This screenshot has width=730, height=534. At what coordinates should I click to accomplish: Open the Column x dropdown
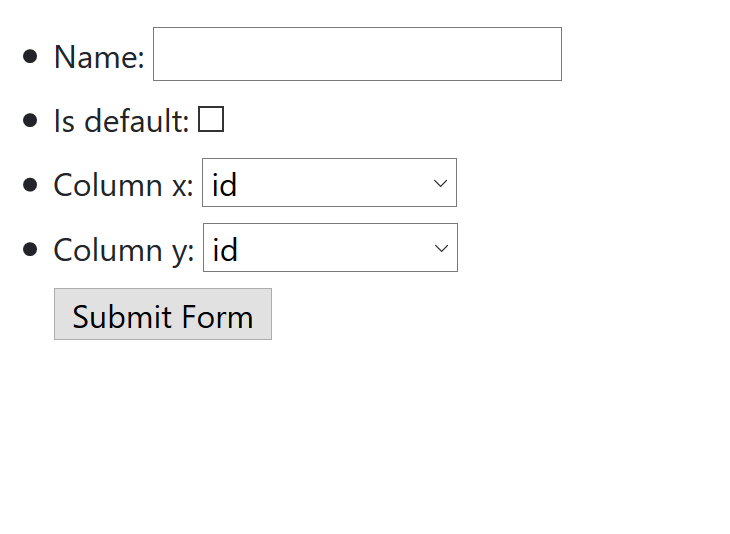point(329,183)
